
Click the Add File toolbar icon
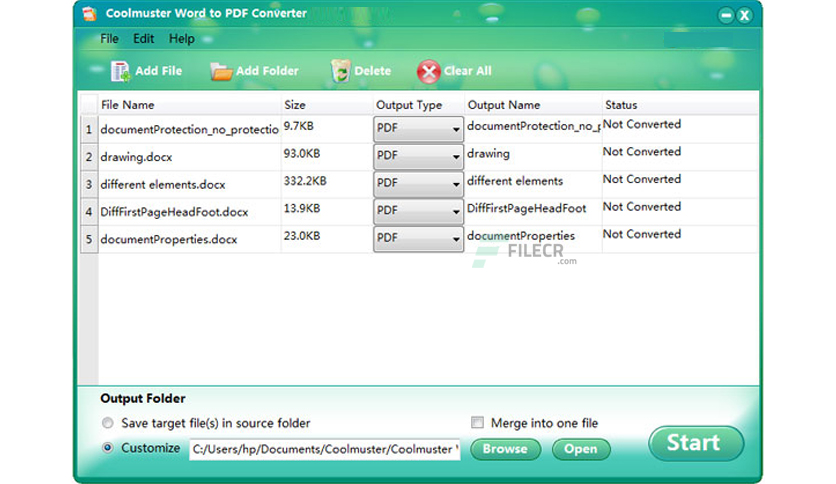point(120,71)
